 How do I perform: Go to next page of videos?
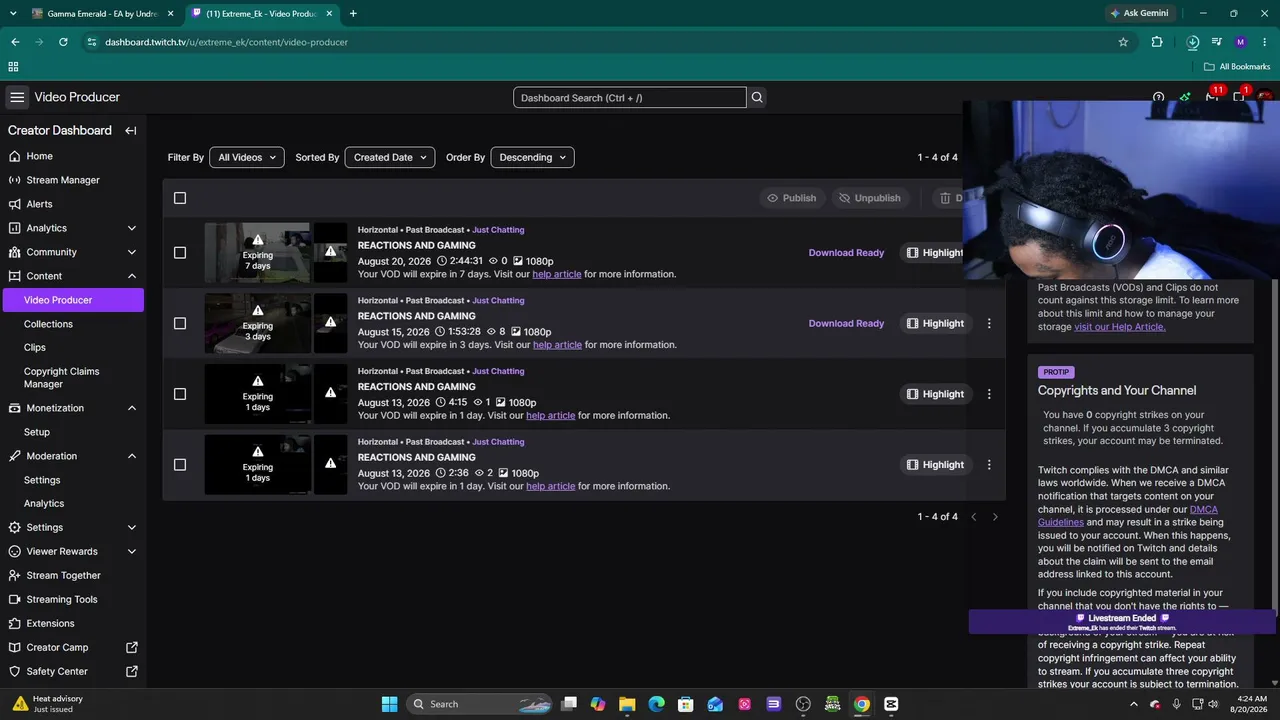[995, 517]
